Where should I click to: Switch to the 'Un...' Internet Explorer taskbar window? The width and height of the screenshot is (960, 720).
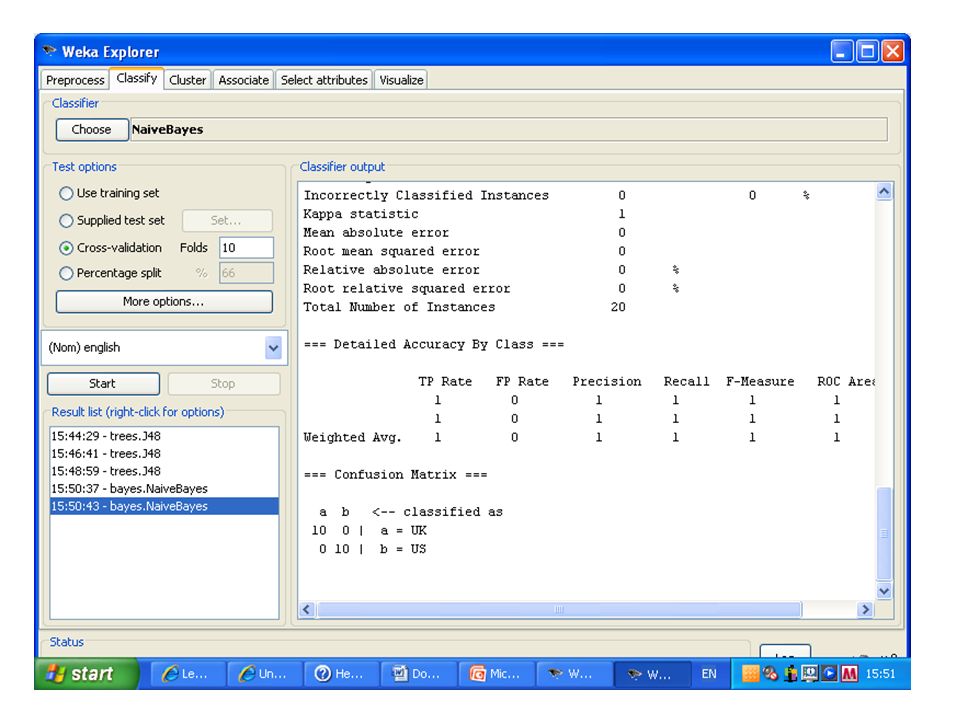tap(264, 673)
